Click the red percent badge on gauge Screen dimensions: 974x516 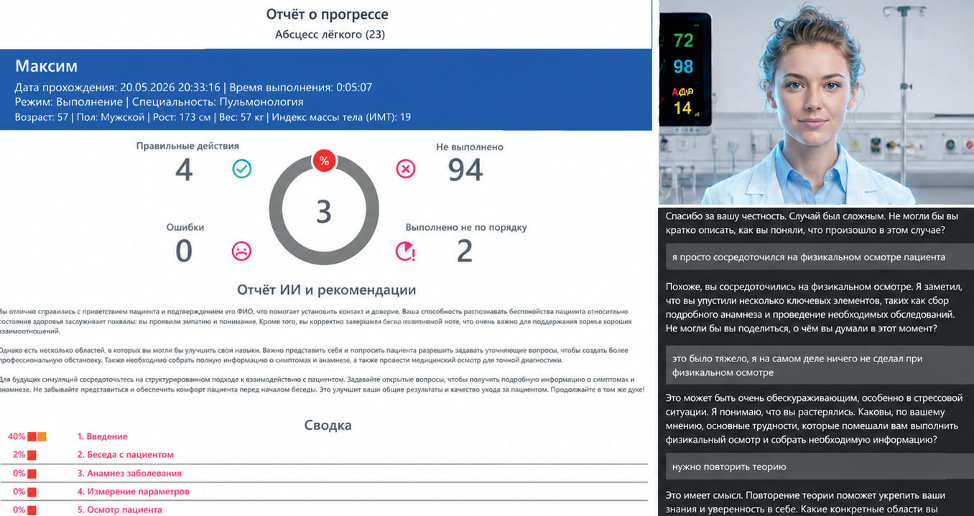(x=324, y=161)
